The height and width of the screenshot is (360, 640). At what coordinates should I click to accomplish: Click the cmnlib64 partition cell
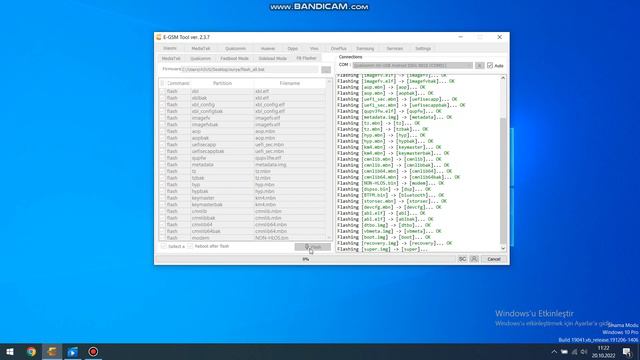[202, 224]
